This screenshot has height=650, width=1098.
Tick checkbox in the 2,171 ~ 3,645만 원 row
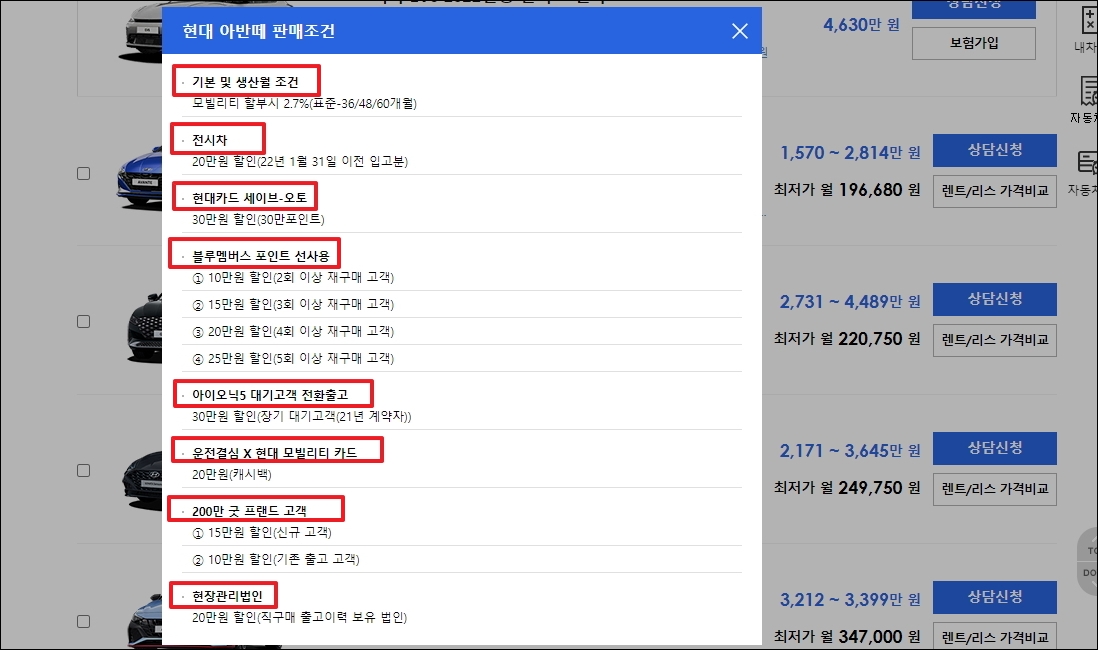[83, 471]
